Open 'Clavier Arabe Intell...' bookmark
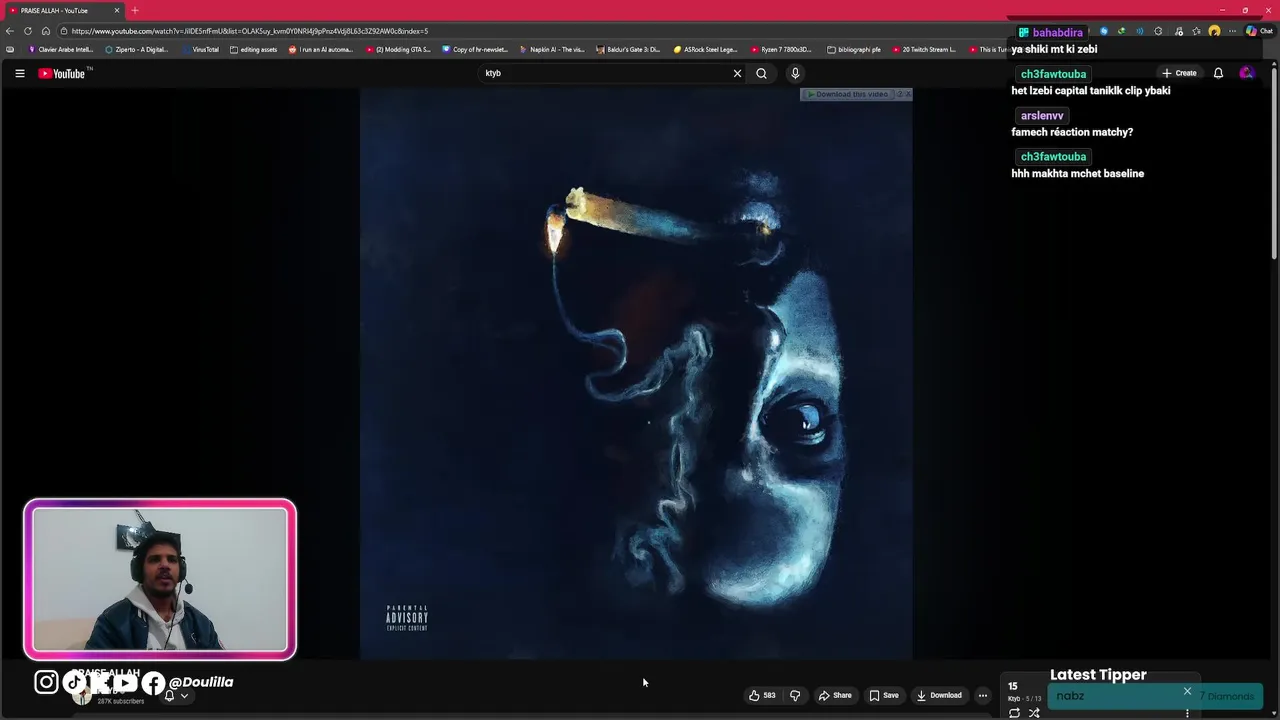Viewport: 1280px width, 720px height. pos(60,49)
